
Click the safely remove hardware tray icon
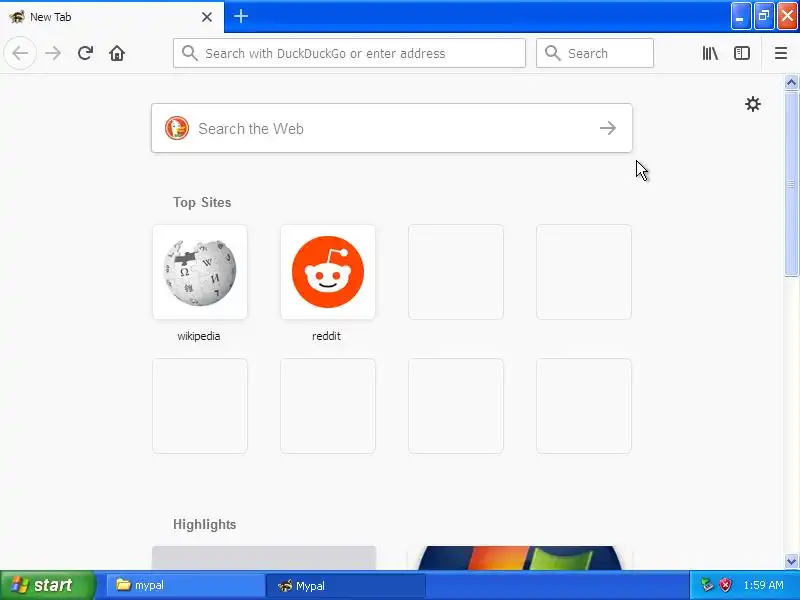pos(707,585)
